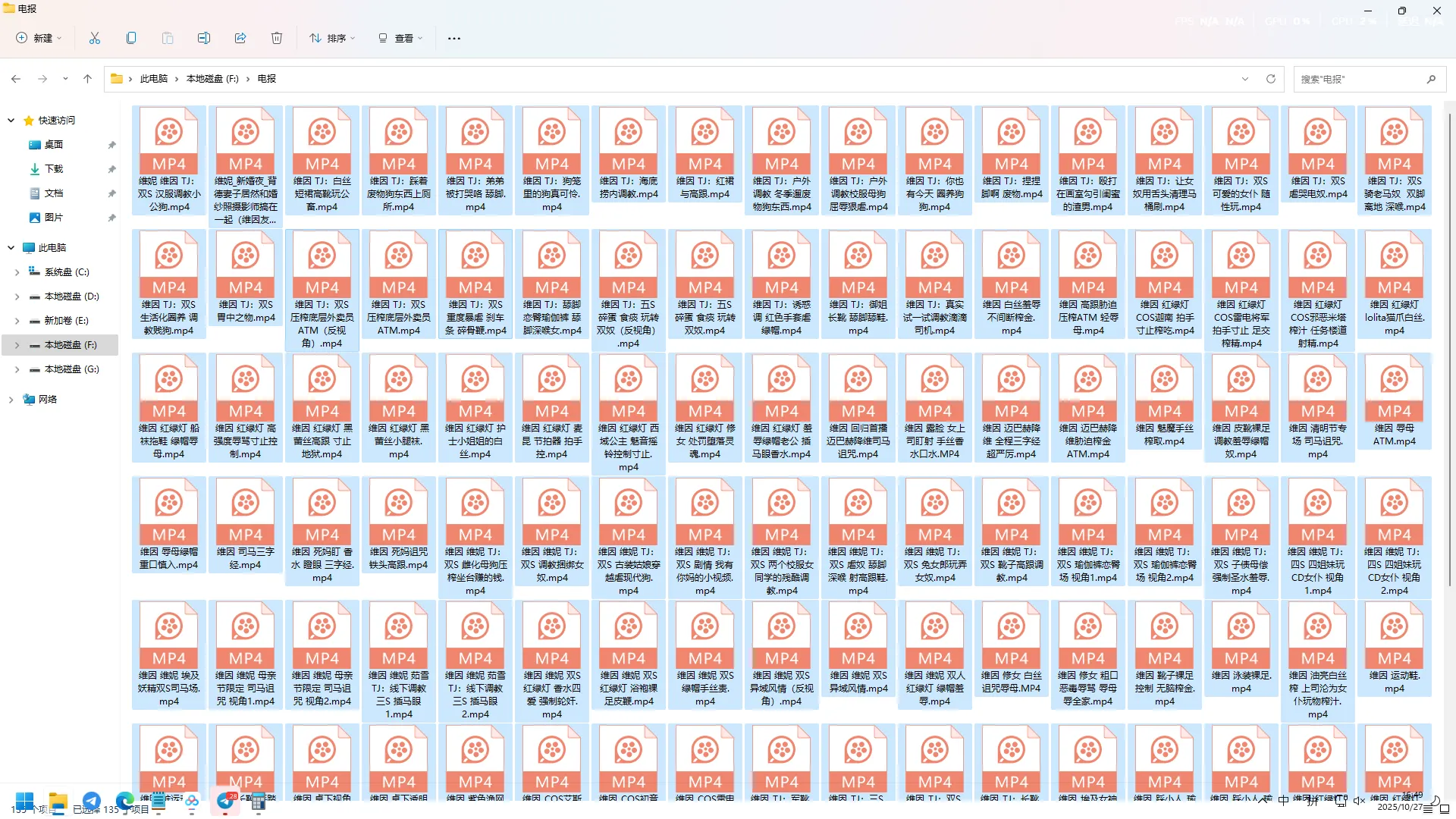The height and width of the screenshot is (819, 1456).
Task: Expand the 网络 tree node
Action: (11, 400)
